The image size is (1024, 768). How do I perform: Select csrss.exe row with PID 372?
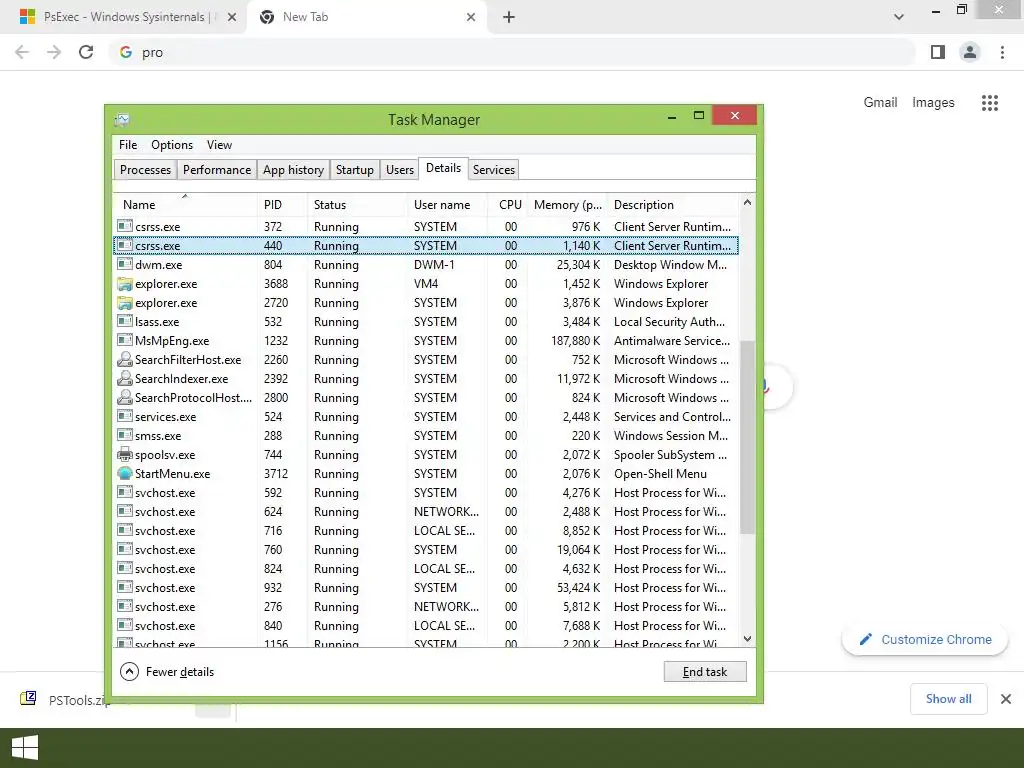pyautogui.click(x=426, y=227)
